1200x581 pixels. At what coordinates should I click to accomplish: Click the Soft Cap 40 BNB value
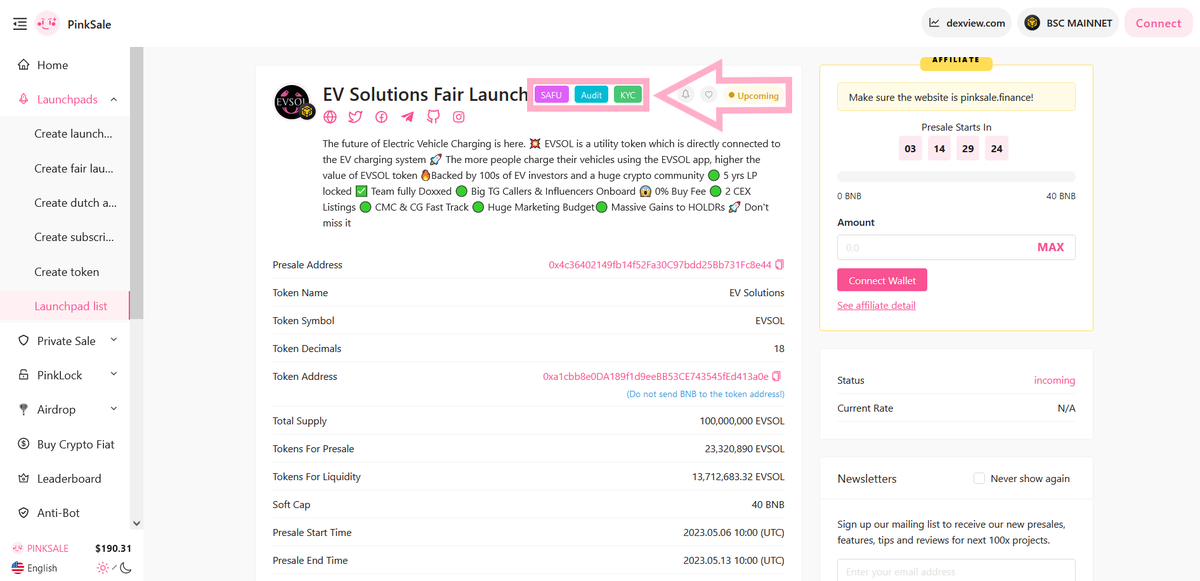pyautogui.click(x=767, y=505)
